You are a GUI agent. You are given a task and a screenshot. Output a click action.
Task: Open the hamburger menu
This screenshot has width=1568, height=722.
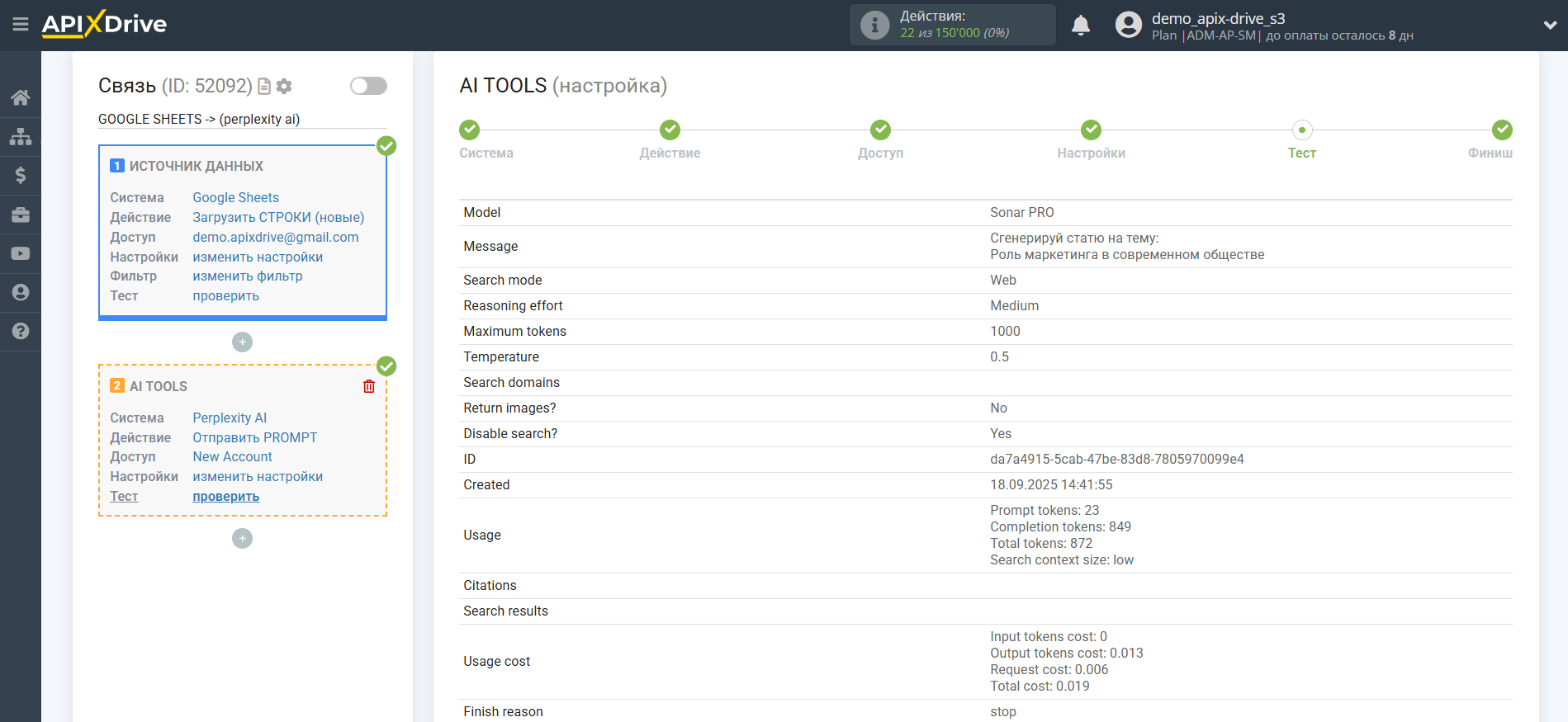click(x=21, y=25)
